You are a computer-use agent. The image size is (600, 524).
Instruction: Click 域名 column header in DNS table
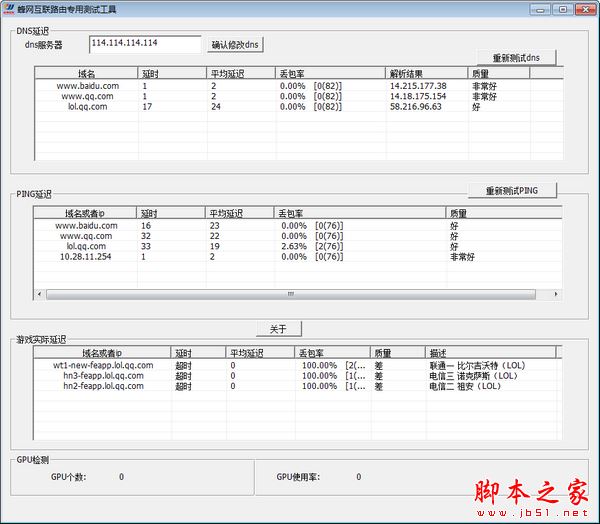tap(86, 73)
